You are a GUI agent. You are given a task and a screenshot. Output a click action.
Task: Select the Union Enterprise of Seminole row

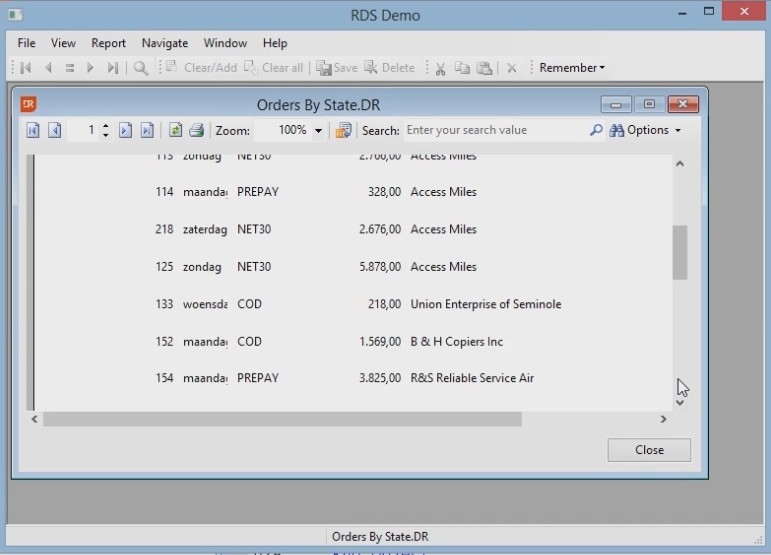point(485,304)
